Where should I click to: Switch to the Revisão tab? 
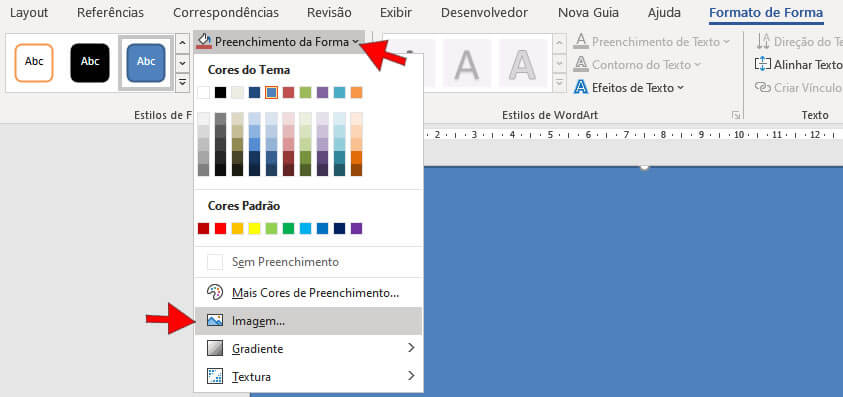coord(329,12)
